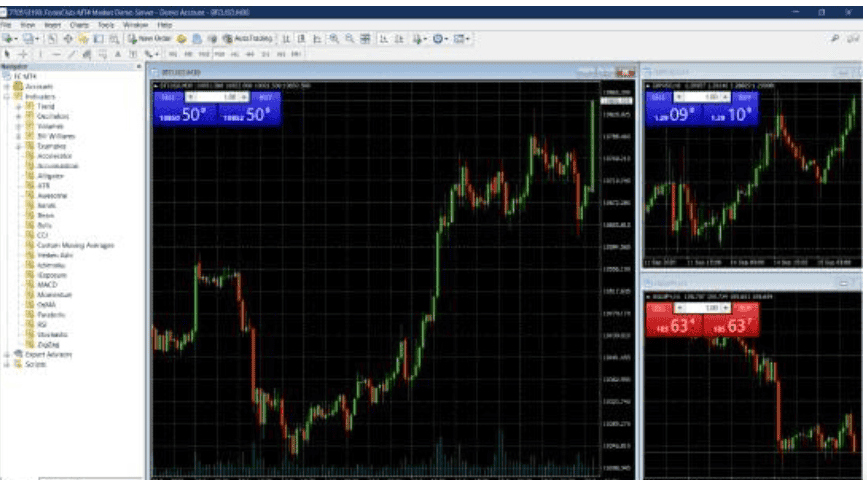The image size is (867, 480).
Task: Click the New Order button
Action: pyautogui.click(x=149, y=39)
